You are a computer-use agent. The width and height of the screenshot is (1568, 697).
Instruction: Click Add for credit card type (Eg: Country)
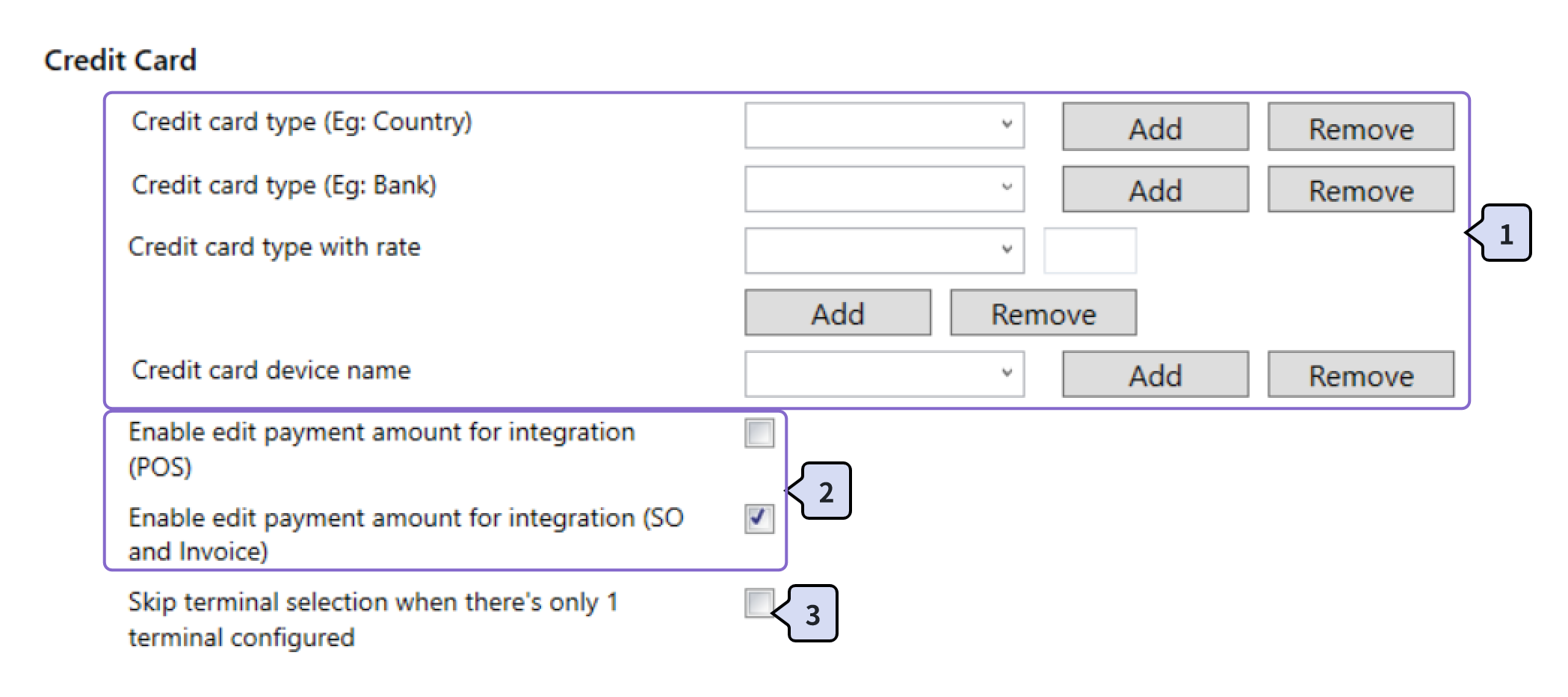[1155, 127]
